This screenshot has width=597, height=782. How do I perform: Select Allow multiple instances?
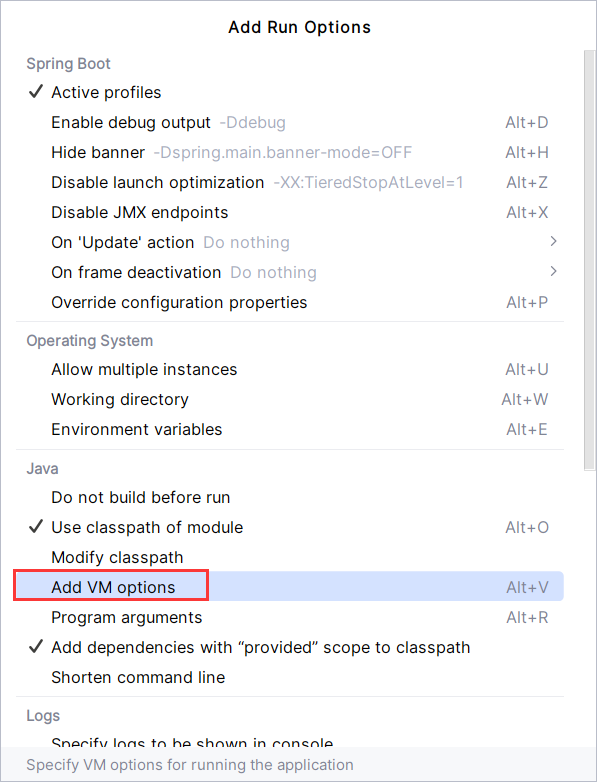[290, 370]
